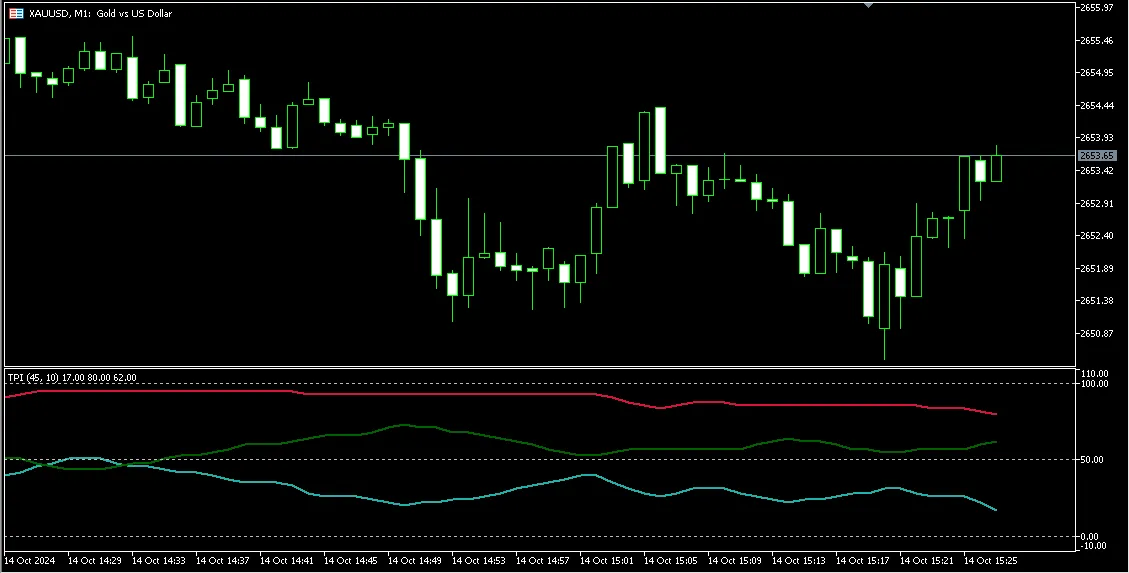Click the 50.00 indicator level label
This screenshot has width=1129, height=573.
point(1093,459)
